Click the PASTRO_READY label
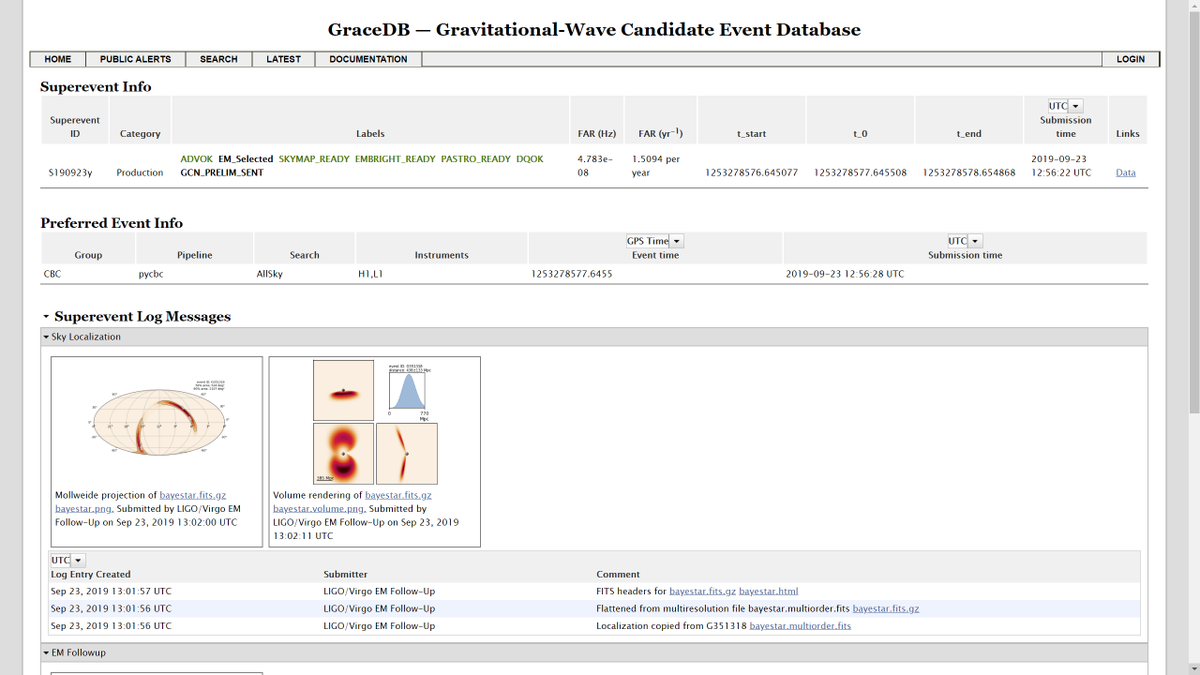 coord(475,159)
